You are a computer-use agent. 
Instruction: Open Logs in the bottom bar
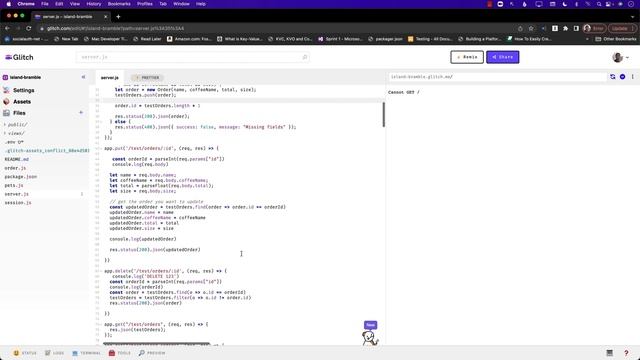54,353
